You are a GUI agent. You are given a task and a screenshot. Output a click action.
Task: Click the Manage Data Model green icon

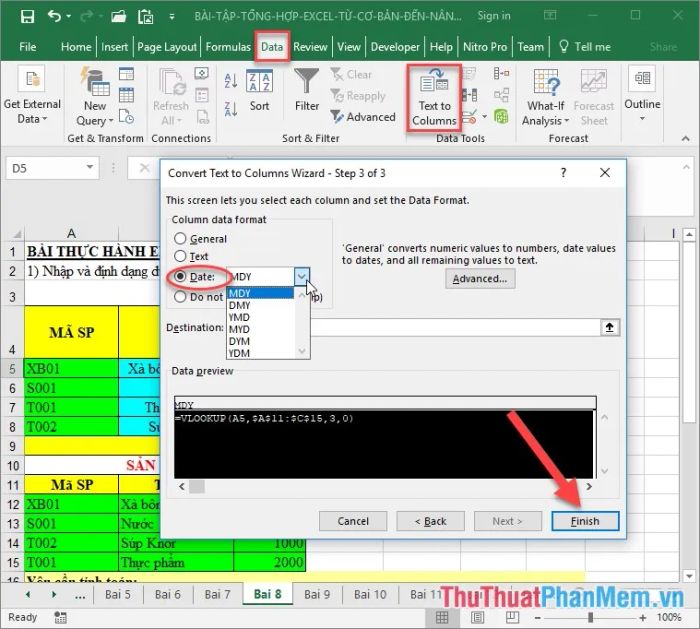pyautogui.click(x=501, y=117)
